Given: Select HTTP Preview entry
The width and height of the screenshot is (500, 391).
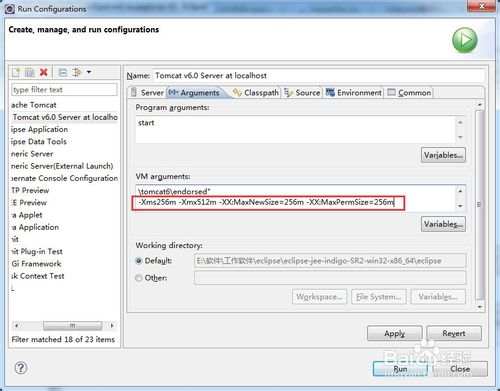Looking at the screenshot, I should pyautogui.click(x=30, y=190).
